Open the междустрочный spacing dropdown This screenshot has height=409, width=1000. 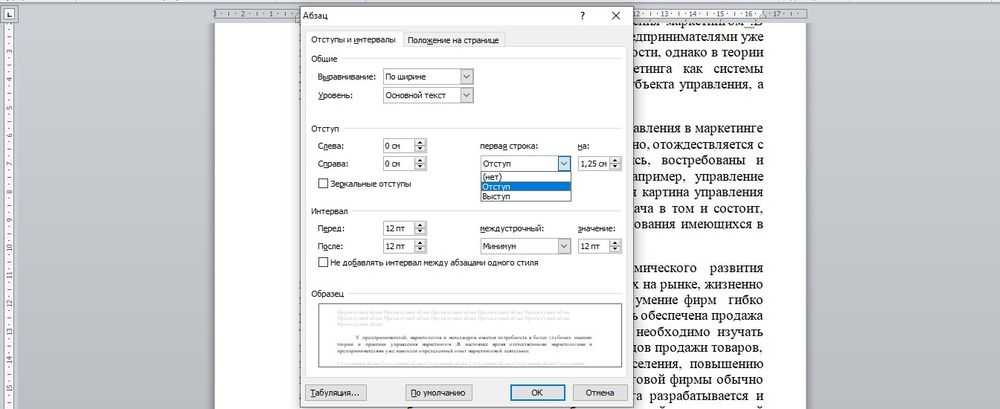pyautogui.click(x=564, y=246)
